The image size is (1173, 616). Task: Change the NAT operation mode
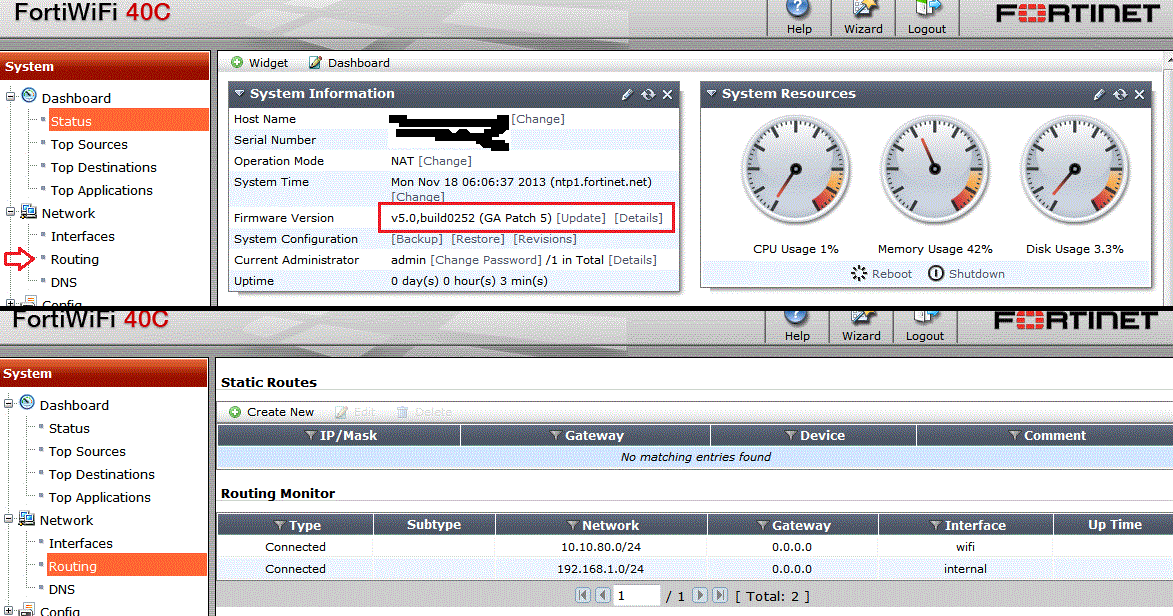(445, 161)
